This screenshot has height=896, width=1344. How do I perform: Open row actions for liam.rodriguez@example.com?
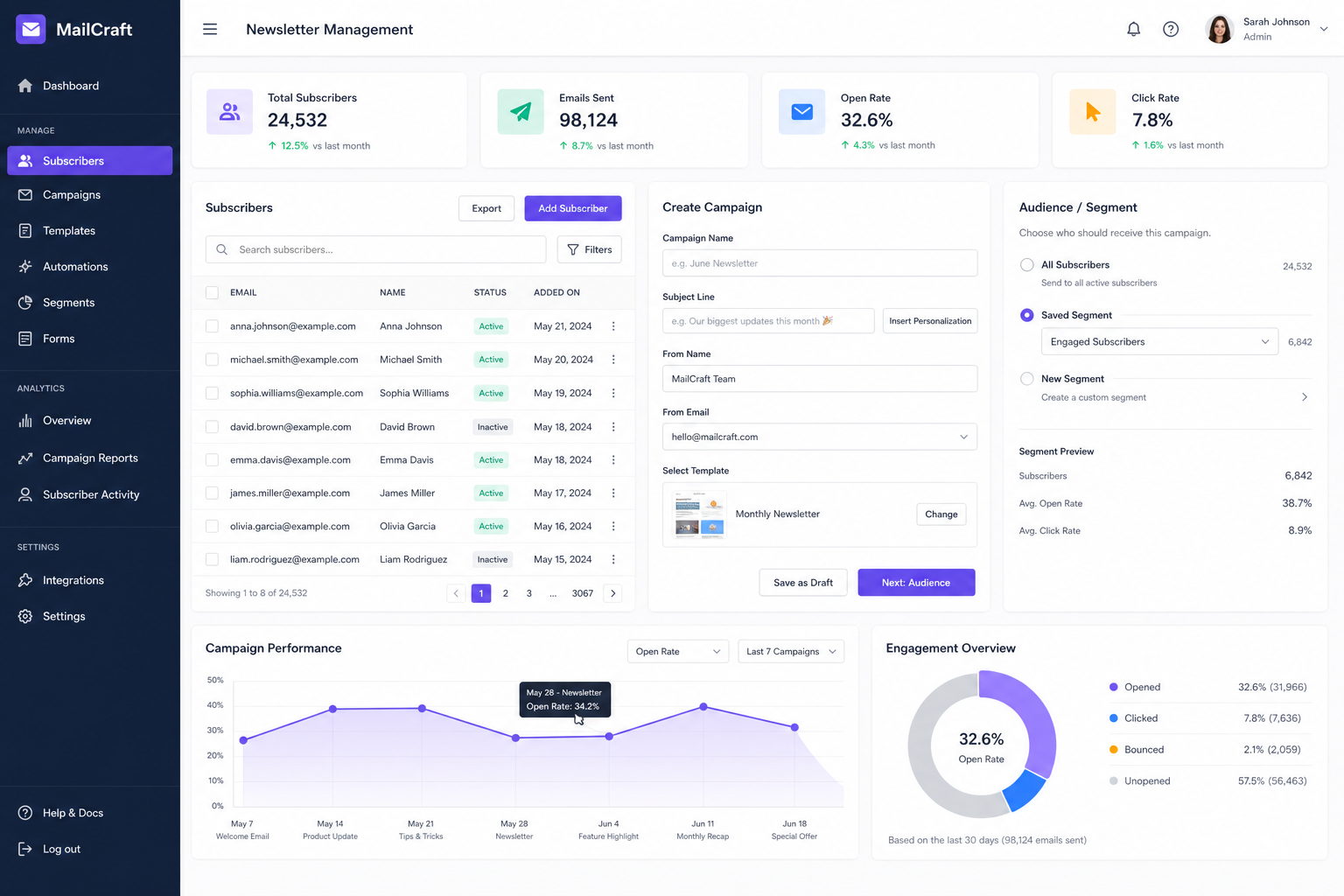tap(613, 559)
